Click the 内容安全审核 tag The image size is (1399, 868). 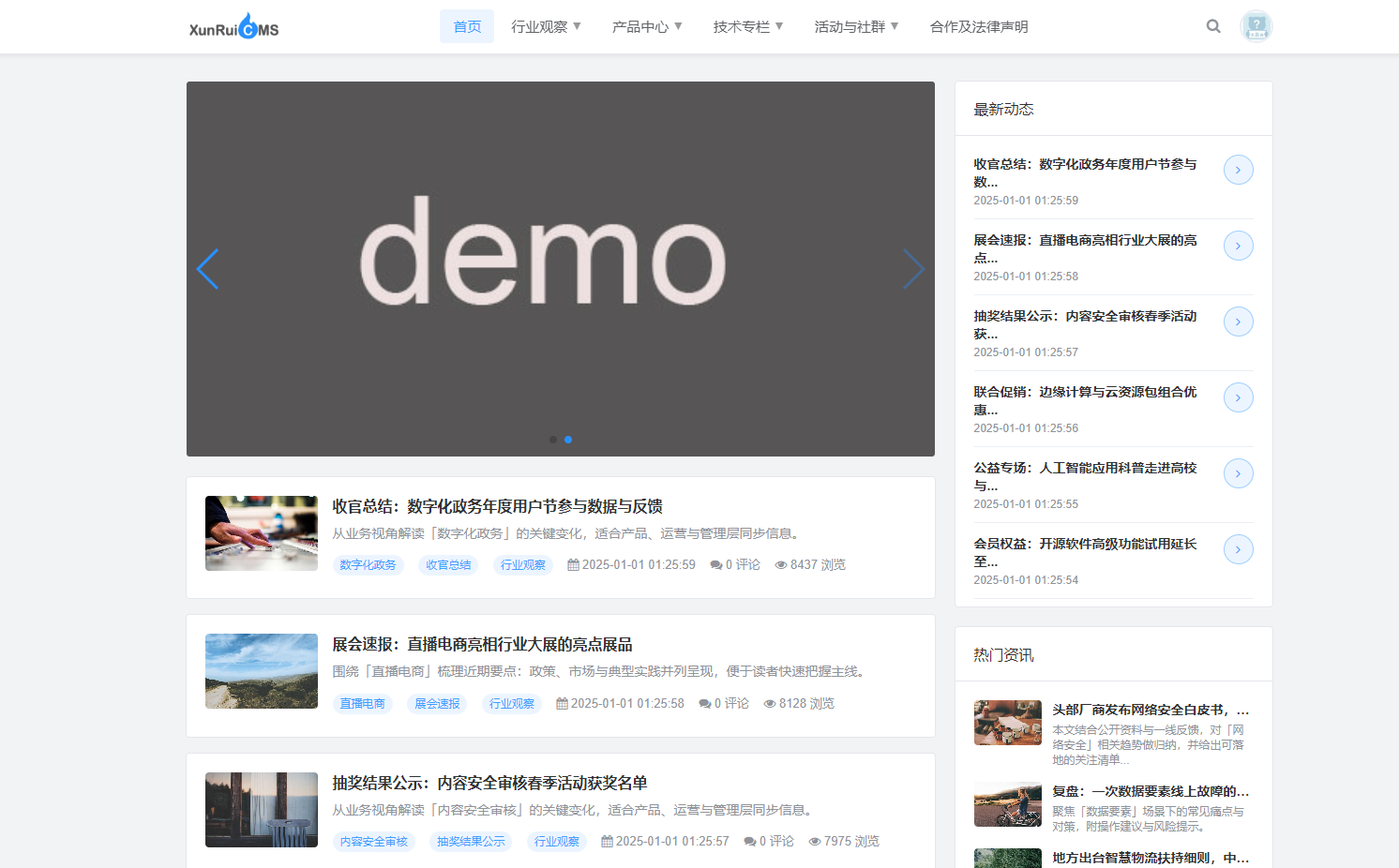click(373, 842)
